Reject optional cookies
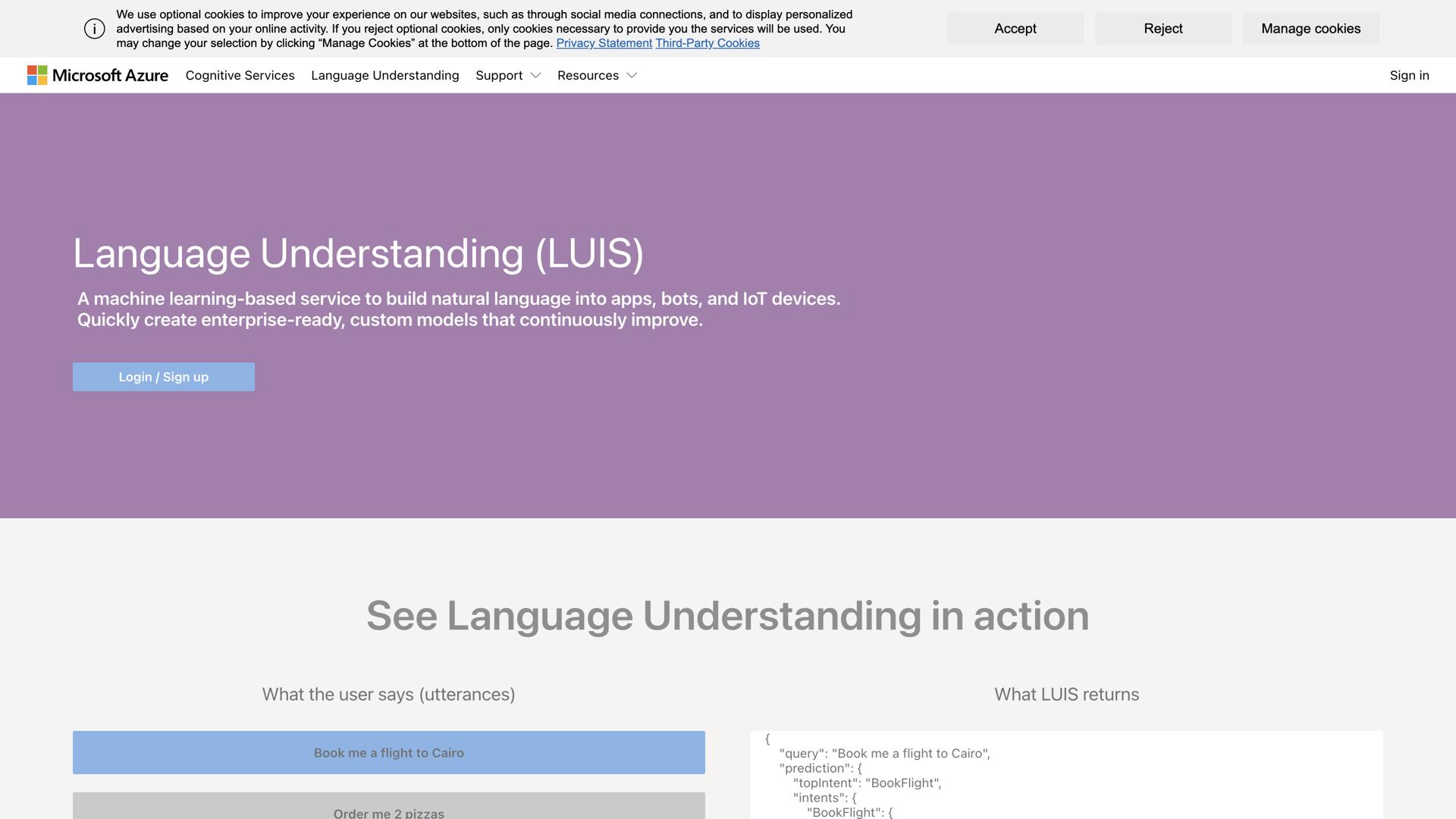The image size is (1456, 819). click(x=1163, y=29)
